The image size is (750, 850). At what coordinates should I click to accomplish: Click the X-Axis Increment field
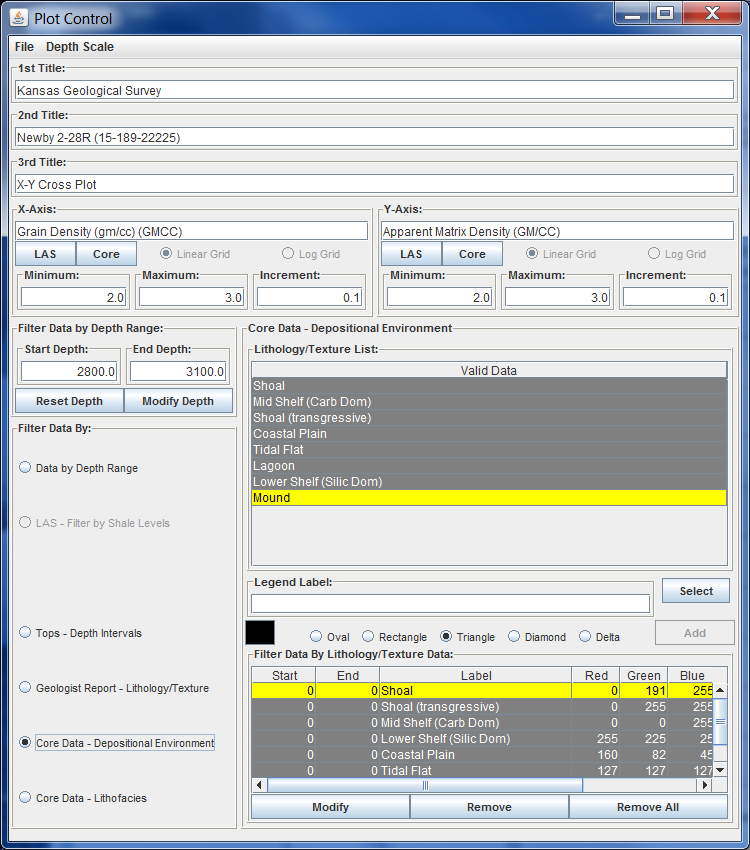click(x=309, y=297)
